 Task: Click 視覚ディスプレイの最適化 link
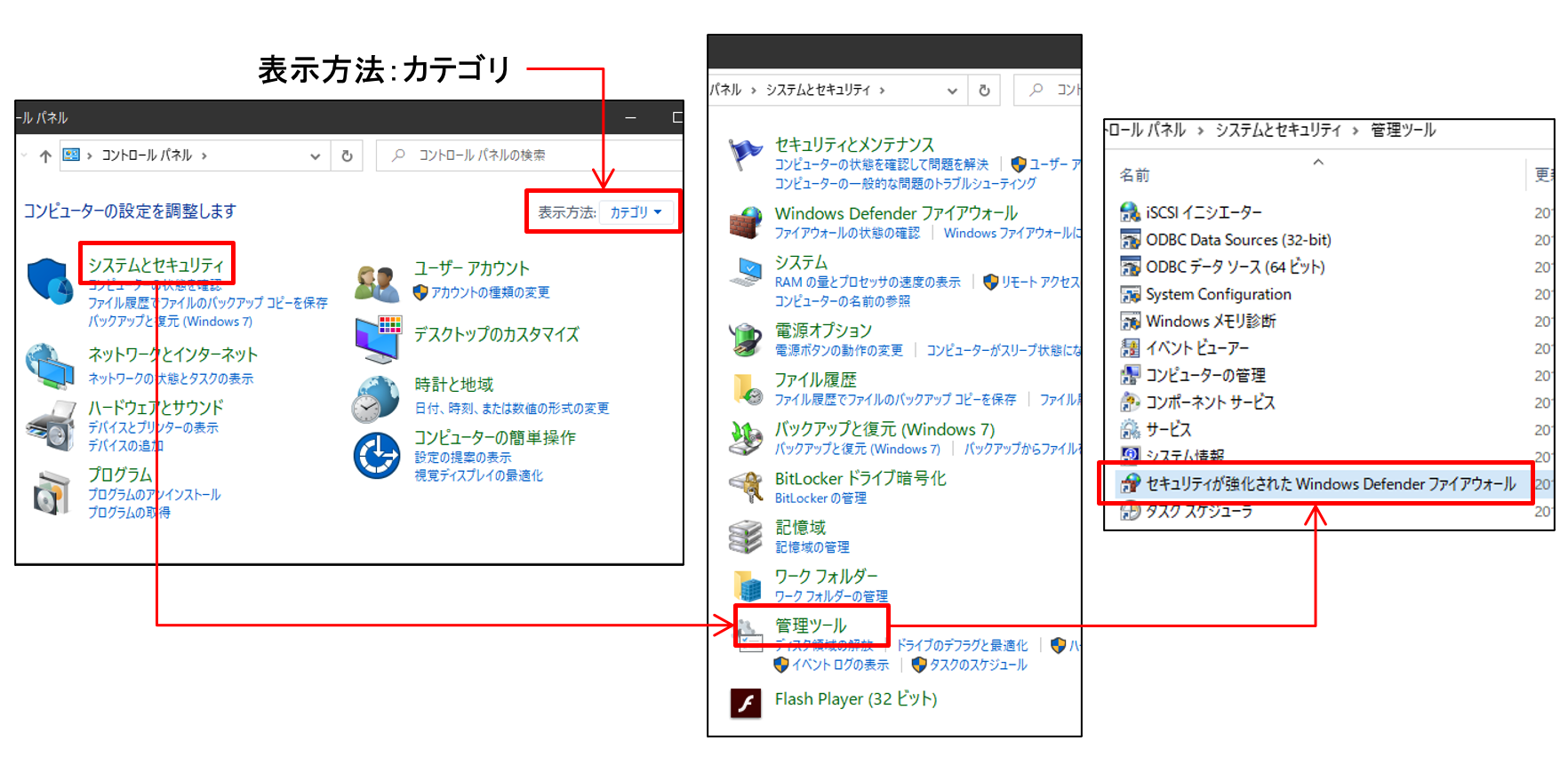(x=478, y=475)
